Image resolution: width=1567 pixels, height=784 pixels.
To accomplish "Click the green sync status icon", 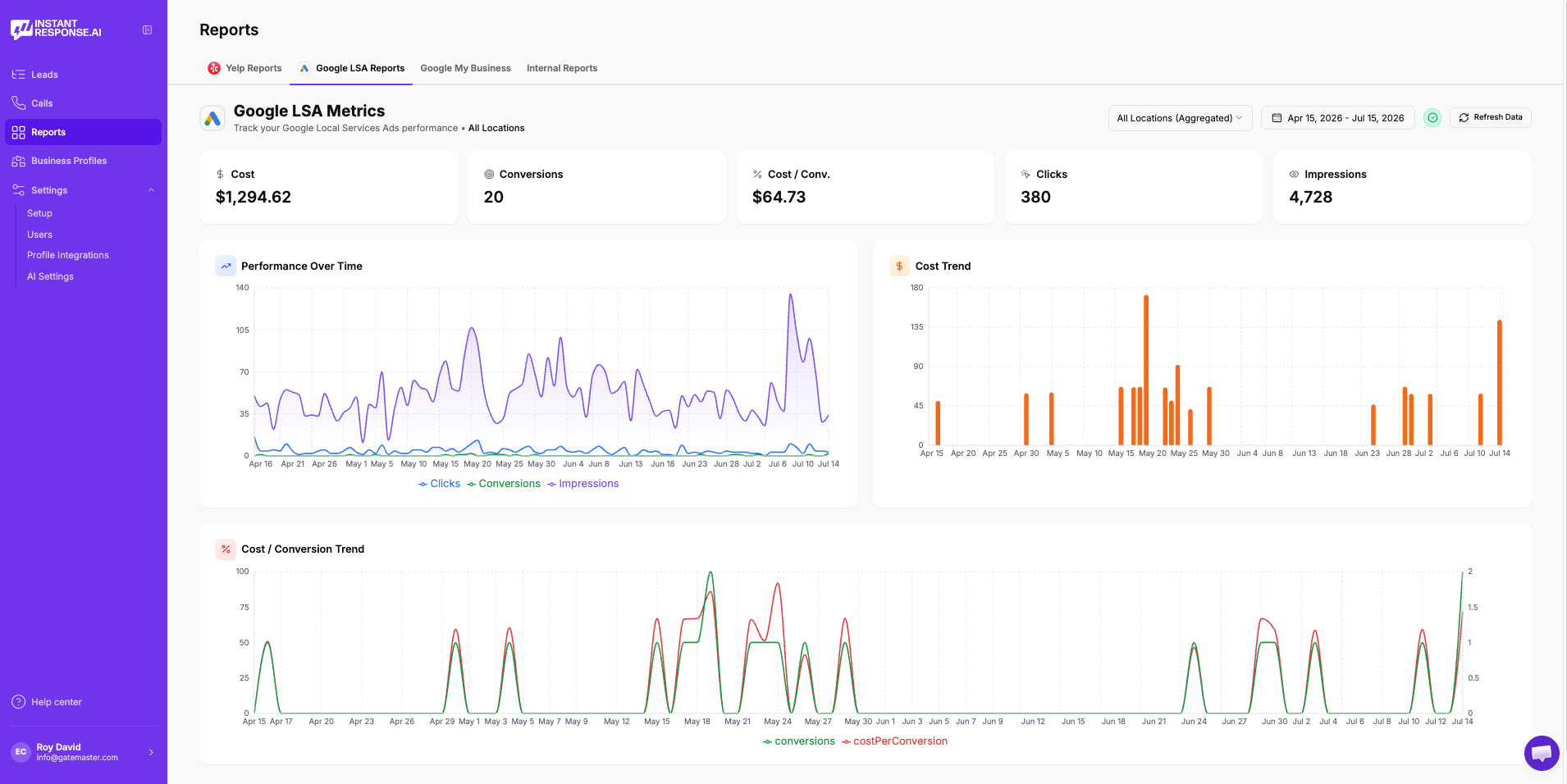I will click(1432, 118).
